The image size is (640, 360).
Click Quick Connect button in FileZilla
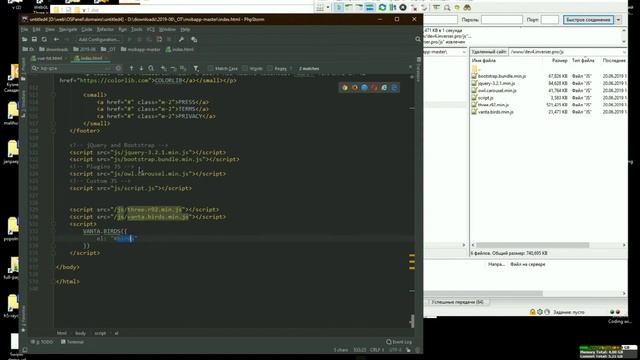tap(588, 20)
